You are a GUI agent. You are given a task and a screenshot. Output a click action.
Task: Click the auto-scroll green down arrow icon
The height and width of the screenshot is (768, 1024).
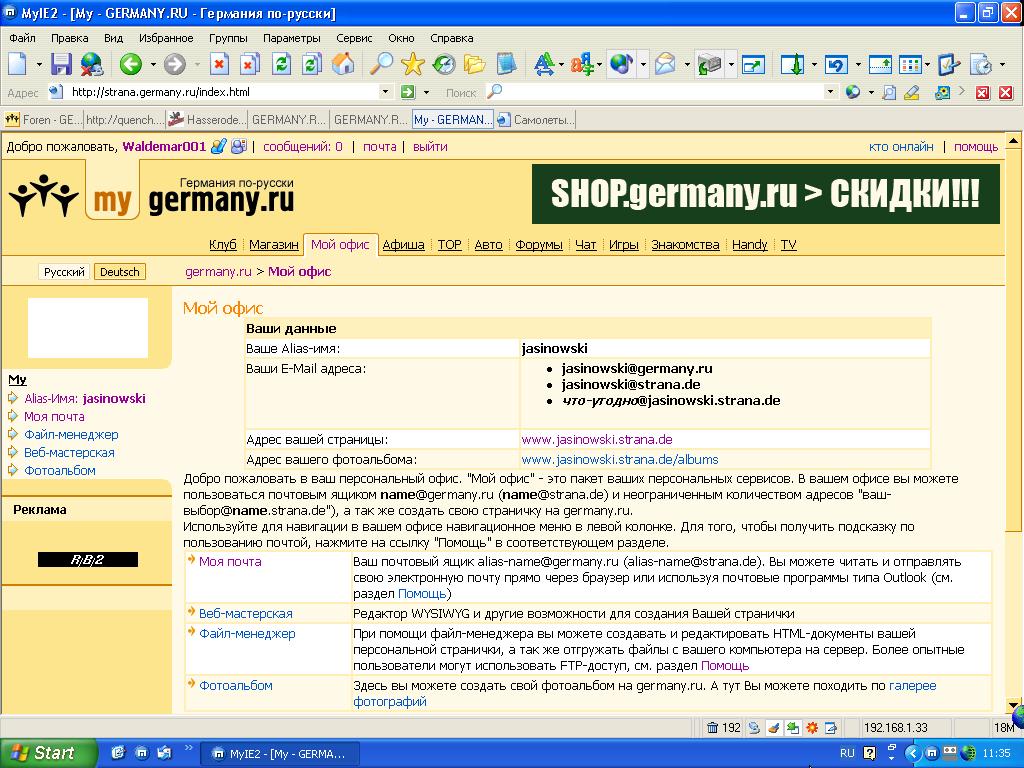[x=792, y=64]
